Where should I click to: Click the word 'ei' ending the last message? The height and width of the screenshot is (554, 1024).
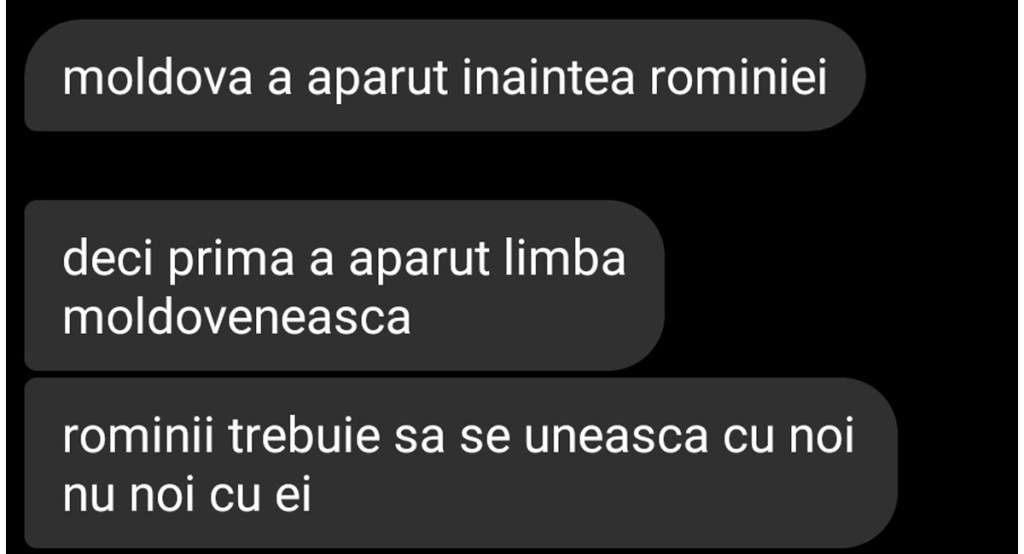(x=293, y=494)
